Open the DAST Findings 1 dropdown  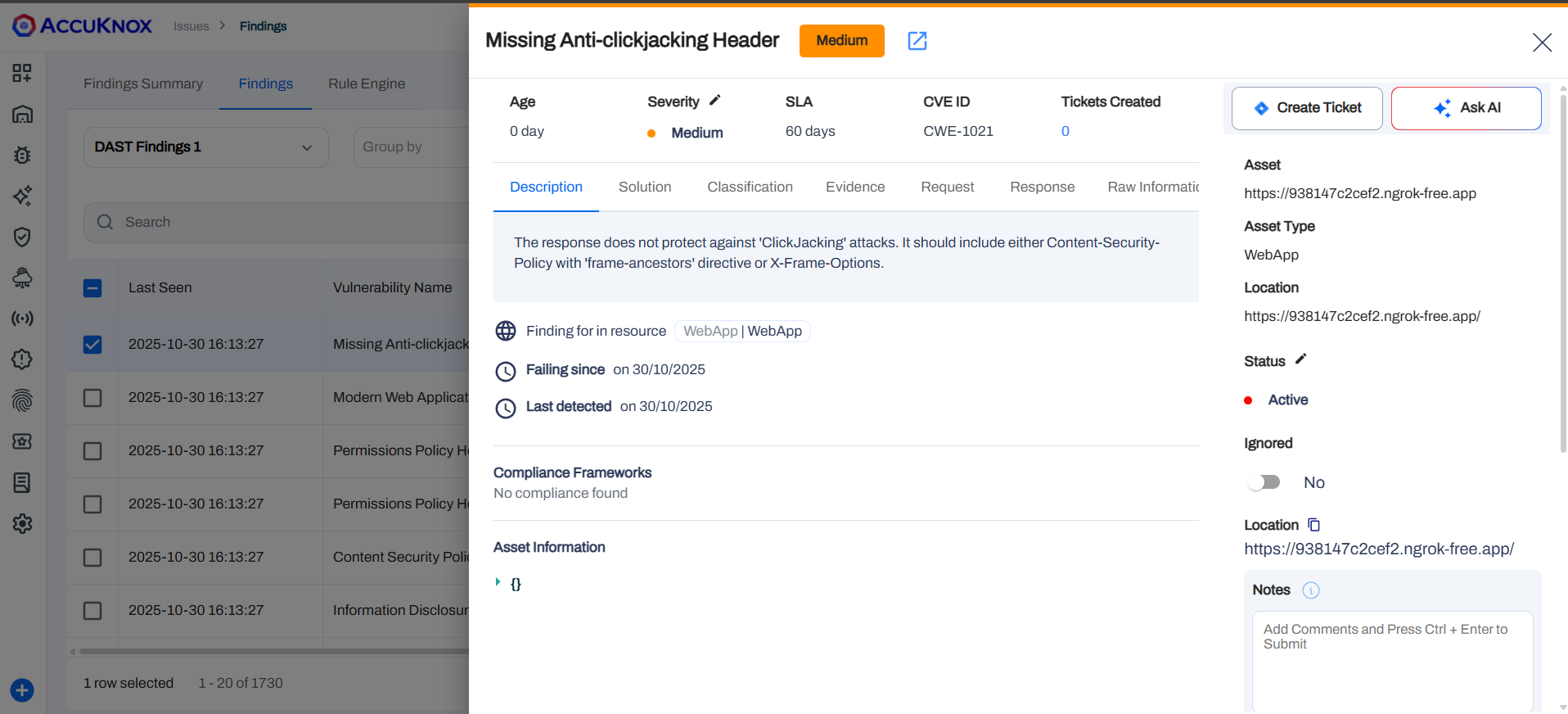click(205, 147)
